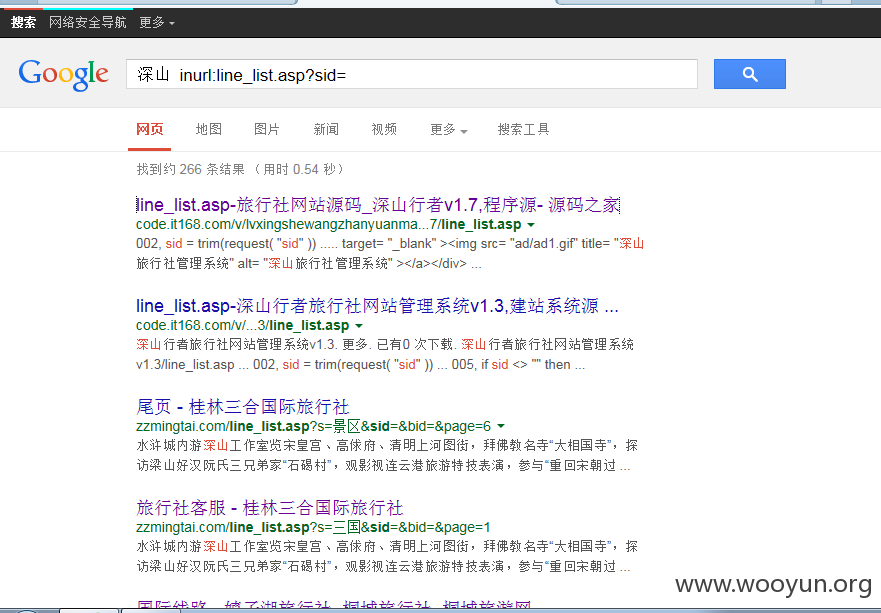This screenshot has width=881, height=613.
Task: Click the green URL code.it168.com lvxingshewangzhanyuanma
Action: point(329,224)
